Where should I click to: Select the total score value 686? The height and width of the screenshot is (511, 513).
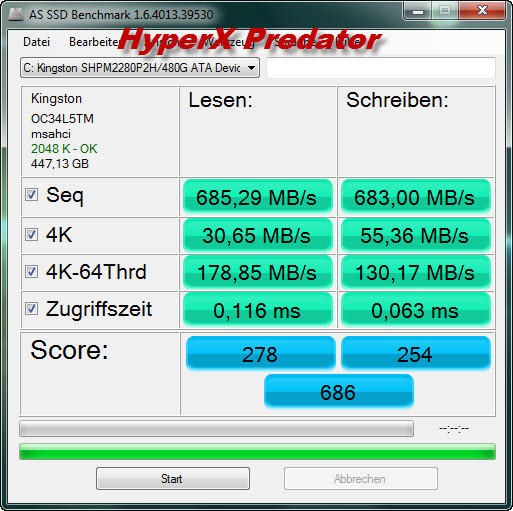pos(338,392)
